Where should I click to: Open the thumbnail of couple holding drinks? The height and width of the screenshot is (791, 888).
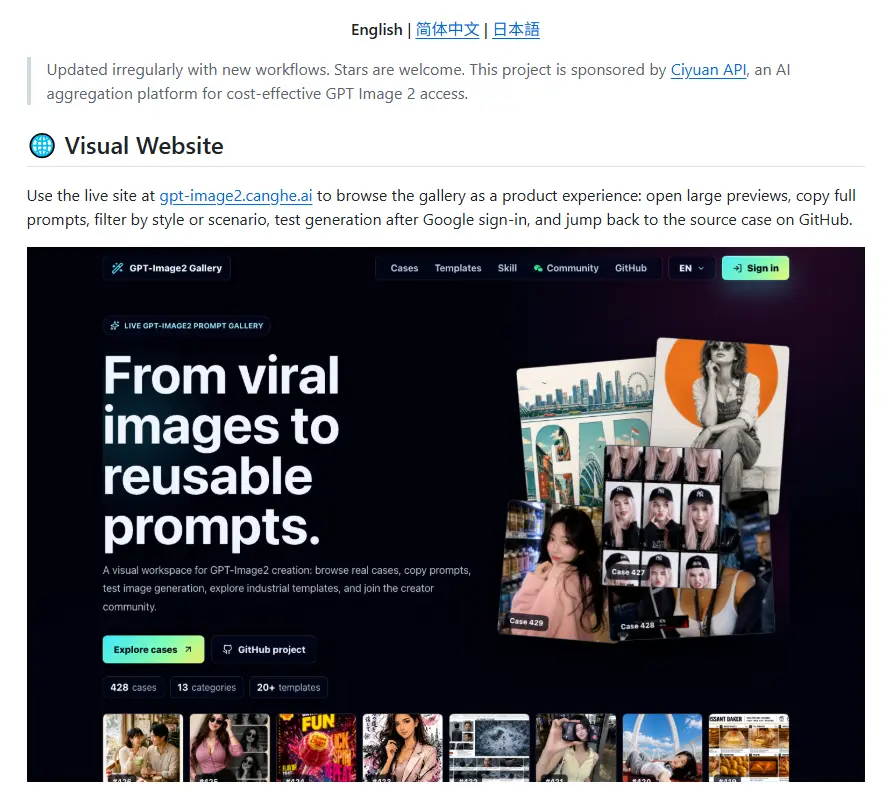(143, 747)
